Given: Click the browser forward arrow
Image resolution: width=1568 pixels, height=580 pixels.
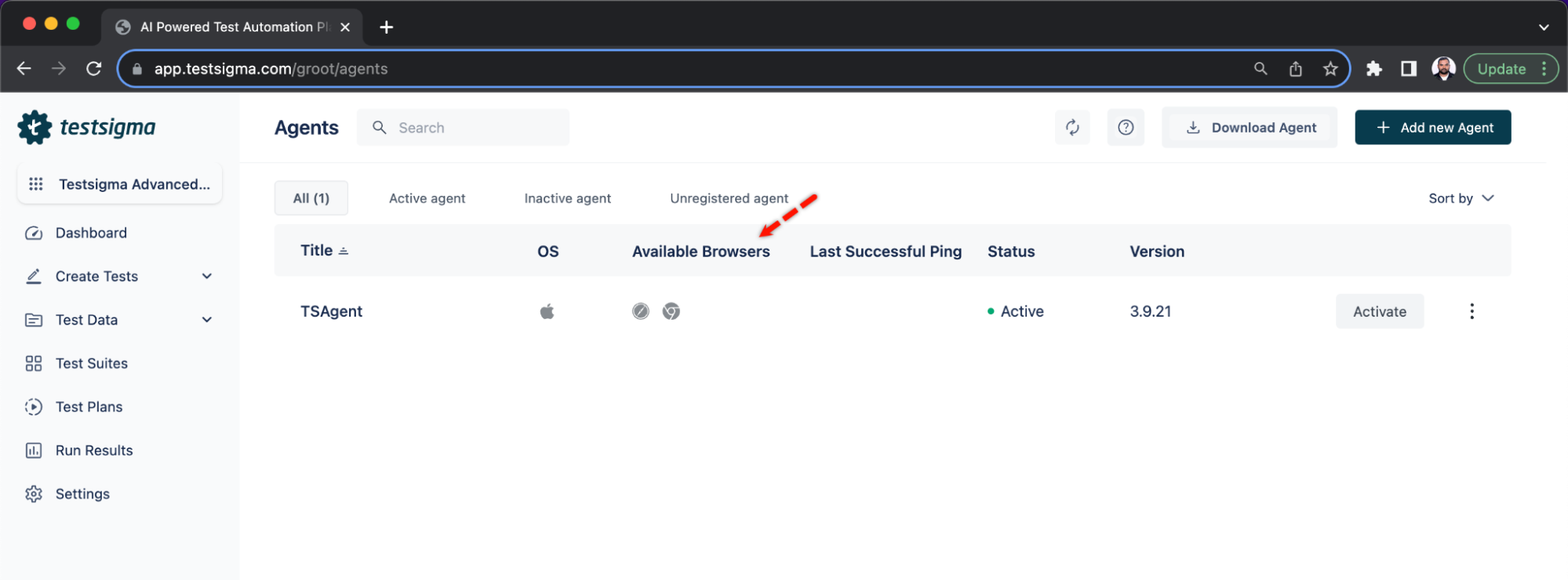Looking at the screenshot, I should [59, 69].
